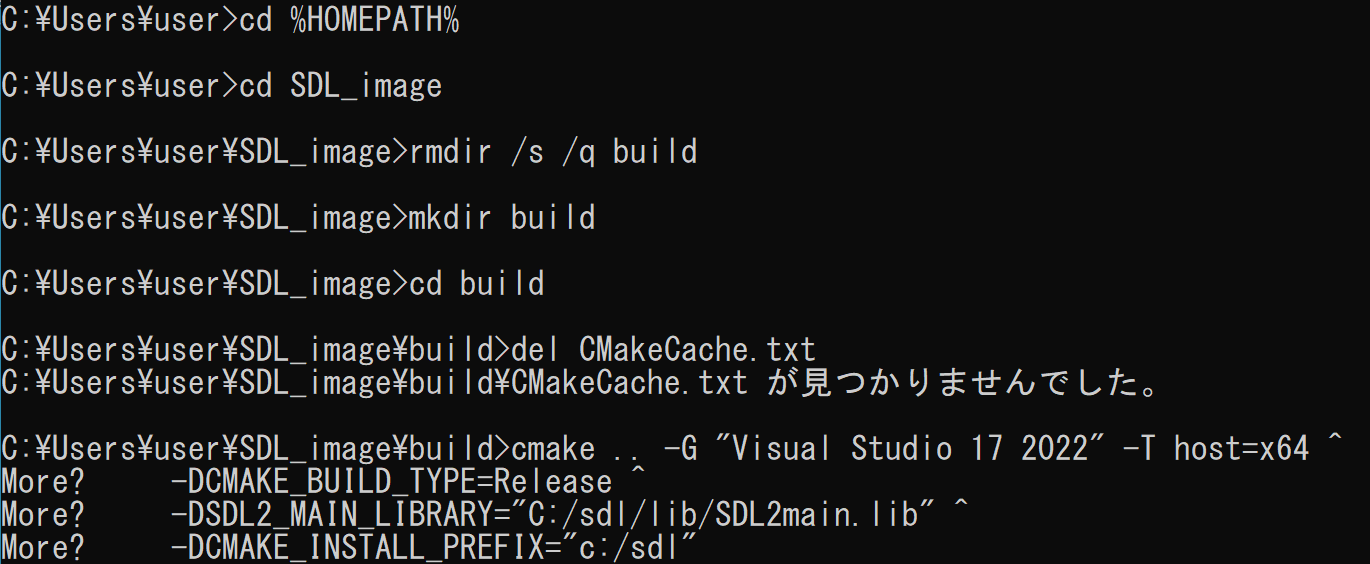Click the '-DCMAKE_BUILD_TYPE=Release' argument
Image resolution: width=1370 pixels, height=564 pixels.
pyautogui.click(x=391, y=482)
